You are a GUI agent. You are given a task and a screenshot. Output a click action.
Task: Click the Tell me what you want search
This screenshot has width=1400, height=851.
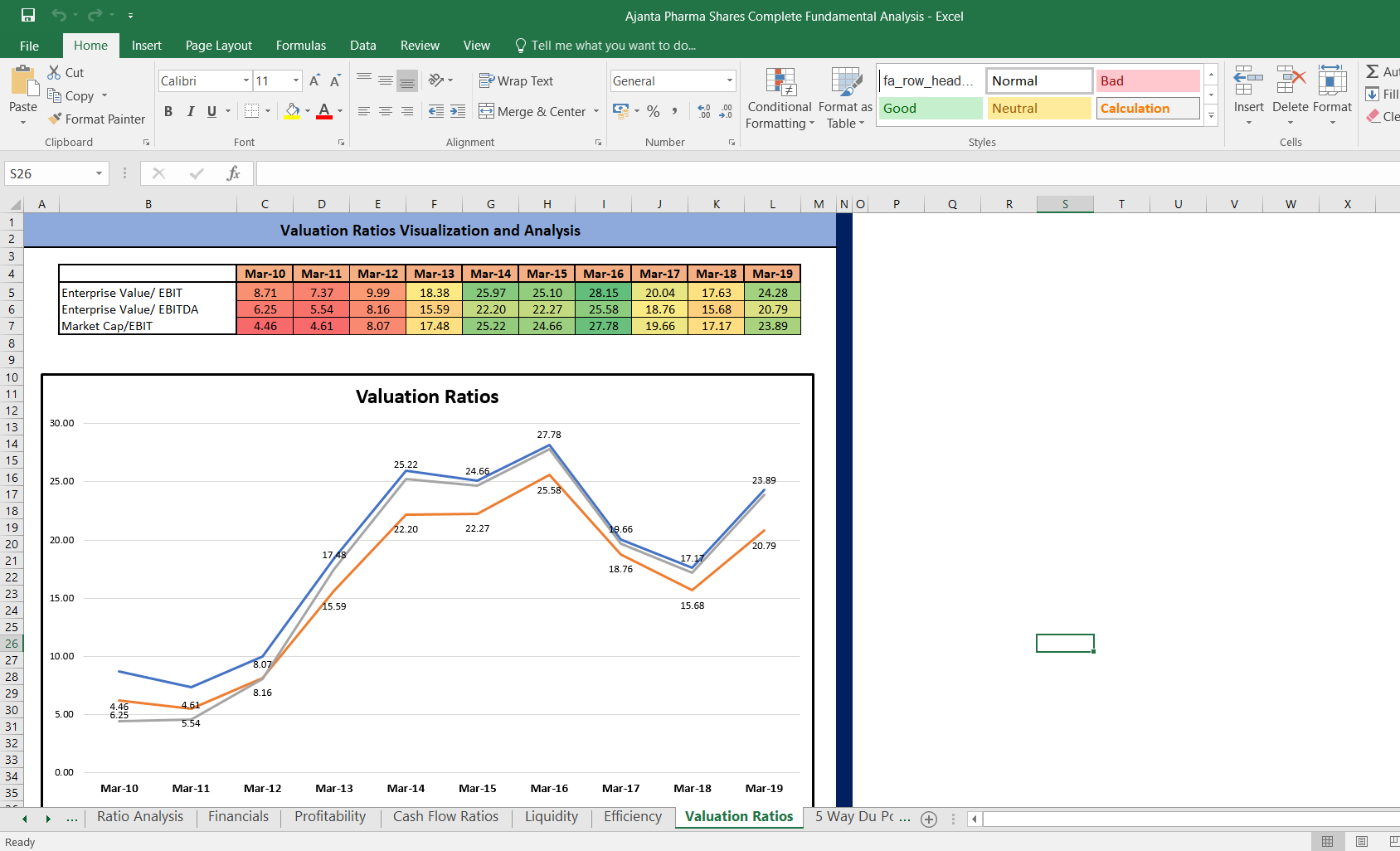click(x=605, y=46)
